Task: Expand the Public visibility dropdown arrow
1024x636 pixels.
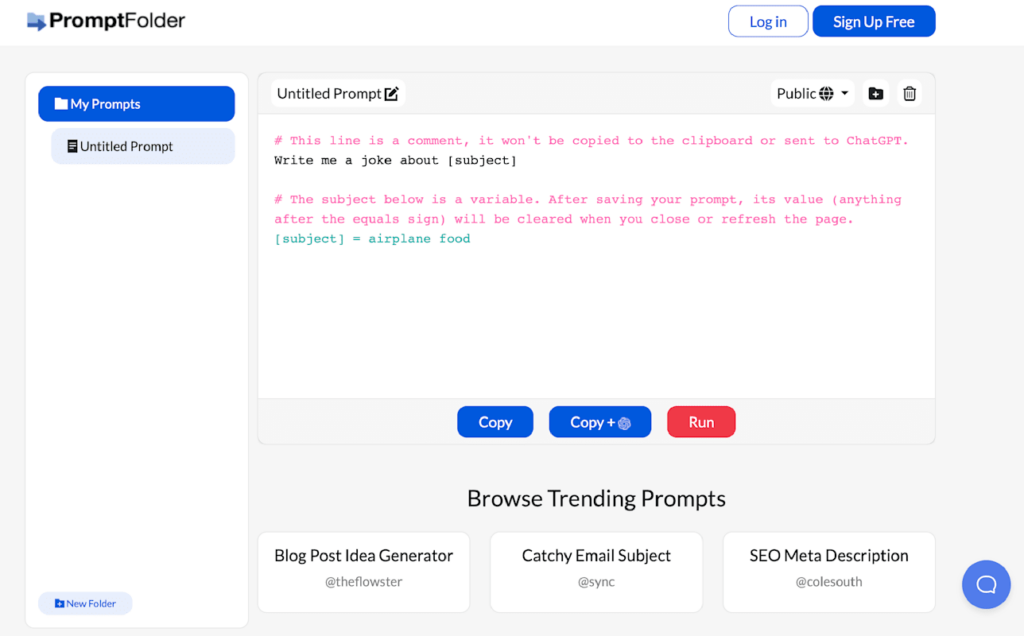Action: click(845, 94)
